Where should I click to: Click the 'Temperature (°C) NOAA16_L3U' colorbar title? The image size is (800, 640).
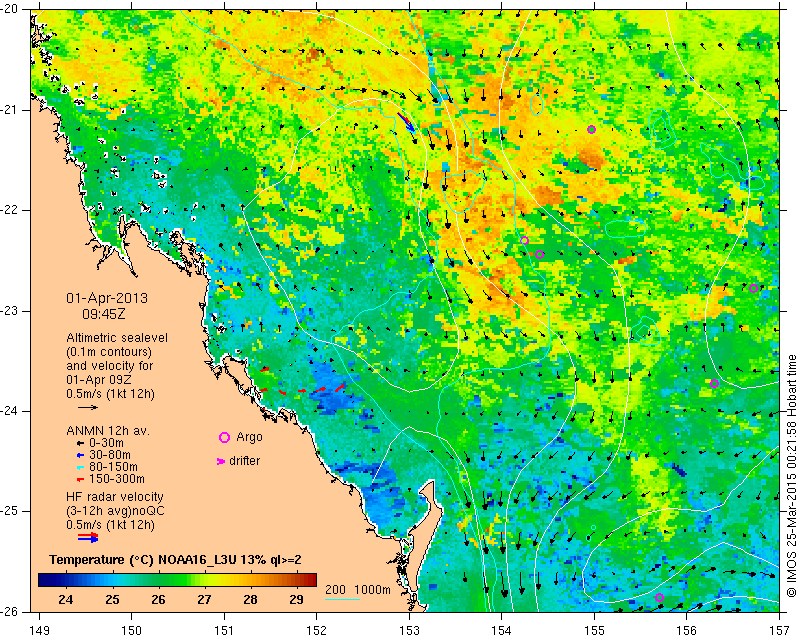tap(145, 560)
